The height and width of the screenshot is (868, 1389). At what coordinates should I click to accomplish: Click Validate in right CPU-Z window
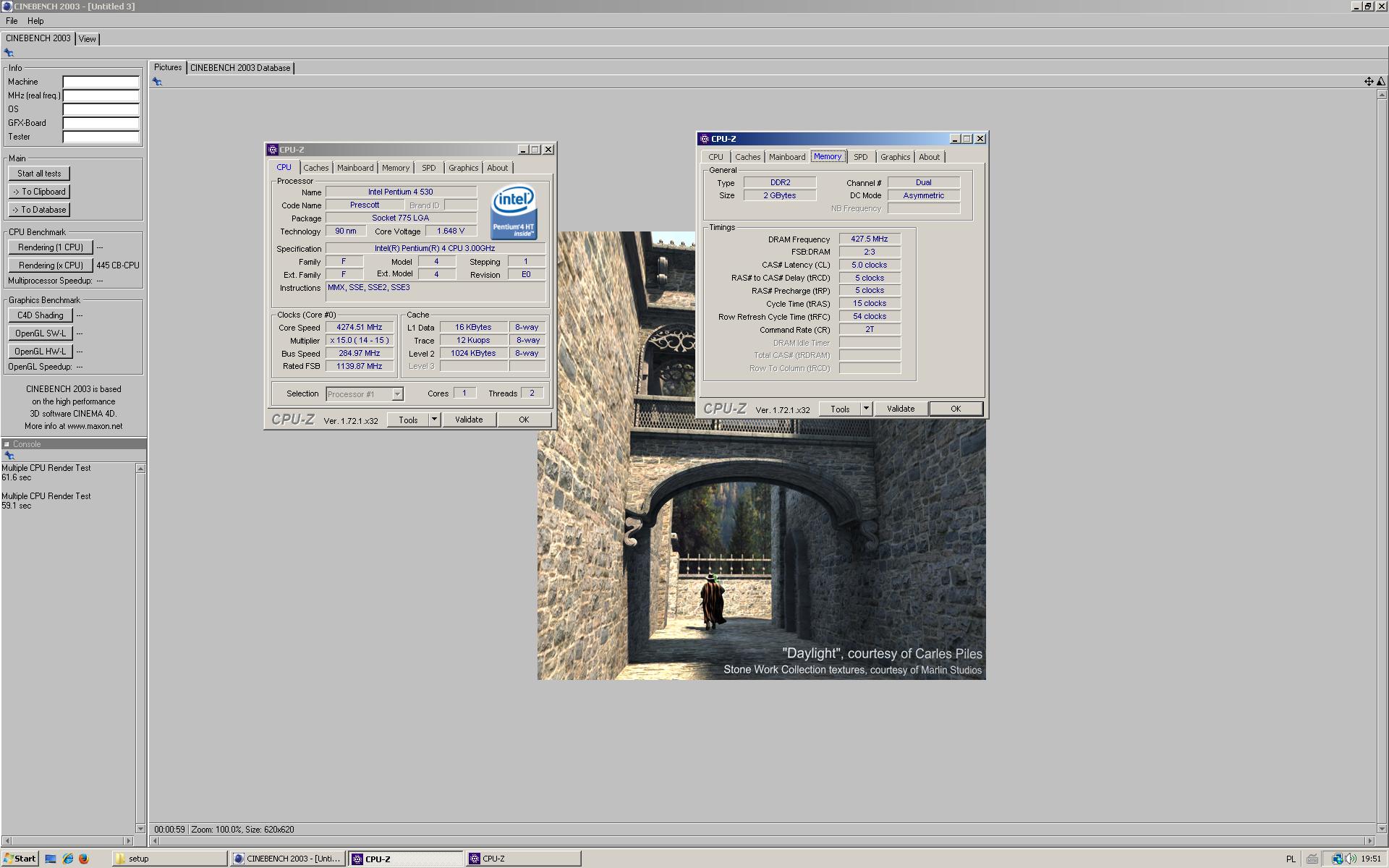coord(901,409)
